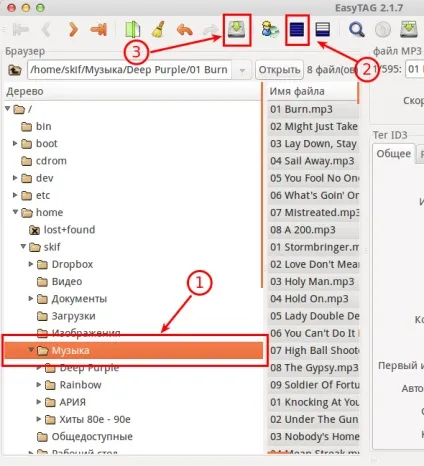Redo changes with the gray arrow
The image size is (424, 466).
tap(210, 31)
